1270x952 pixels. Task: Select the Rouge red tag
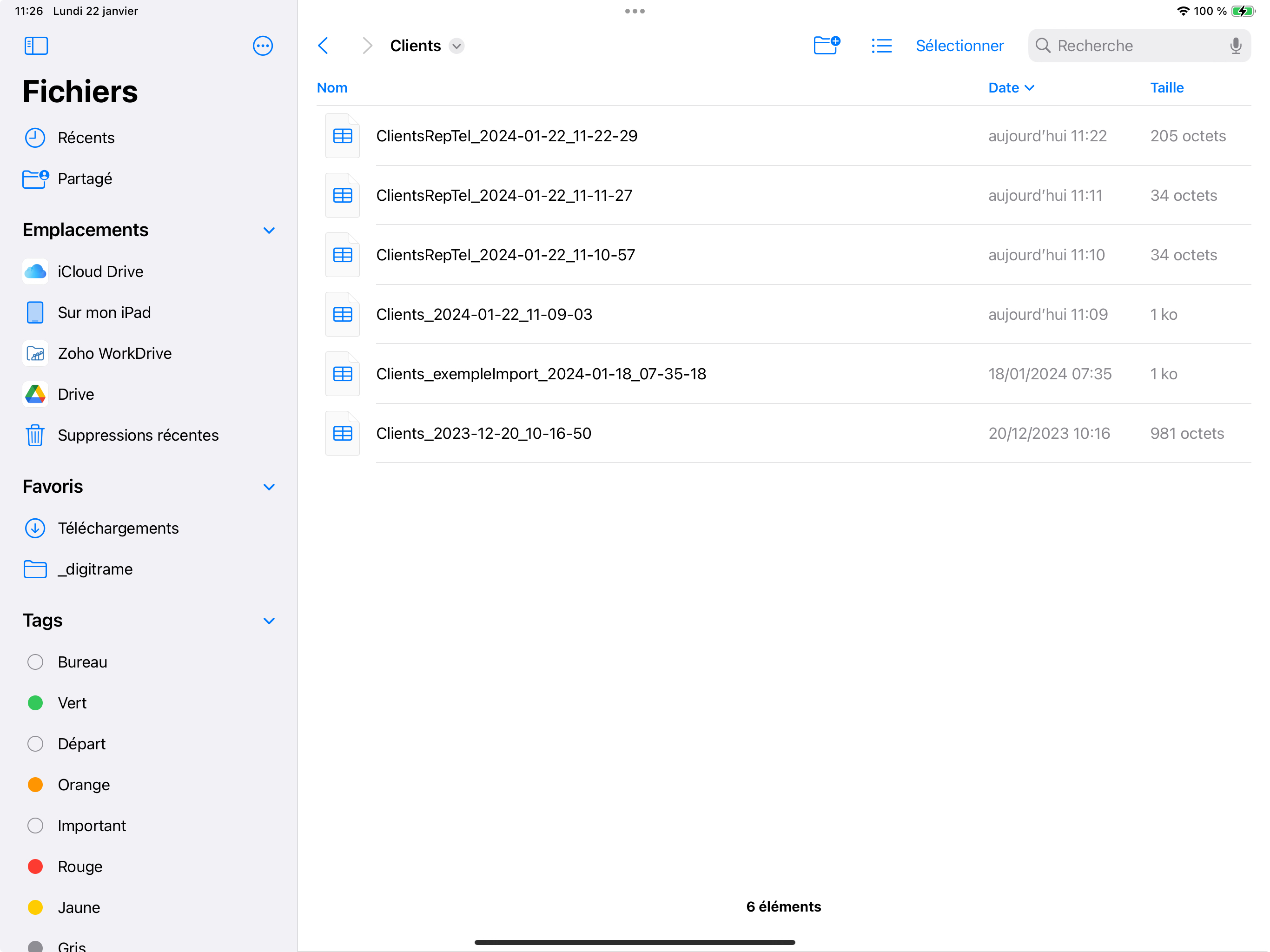pos(35,866)
